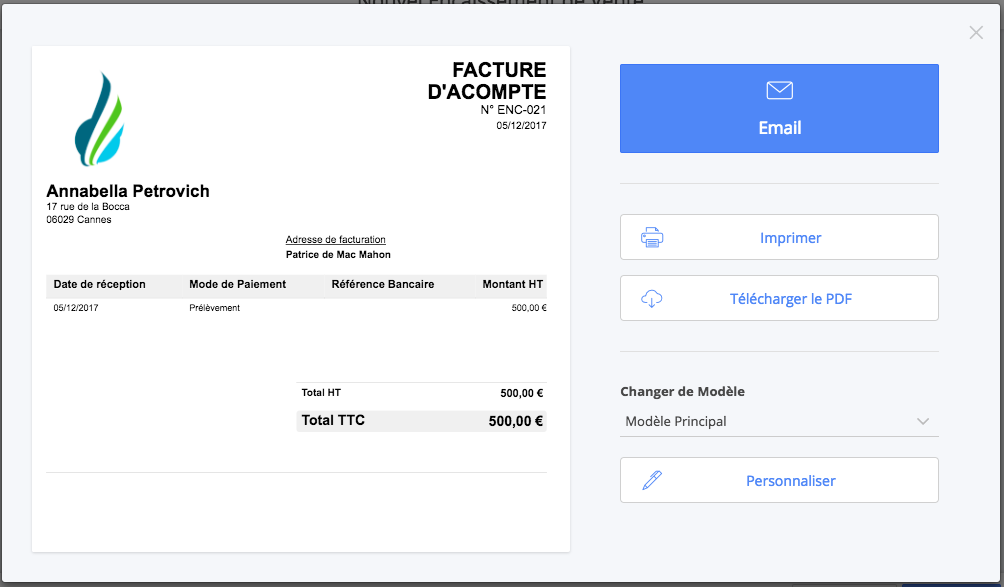The height and width of the screenshot is (587, 1004).
Task: Click the cloud download icon
Action: tap(652, 298)
